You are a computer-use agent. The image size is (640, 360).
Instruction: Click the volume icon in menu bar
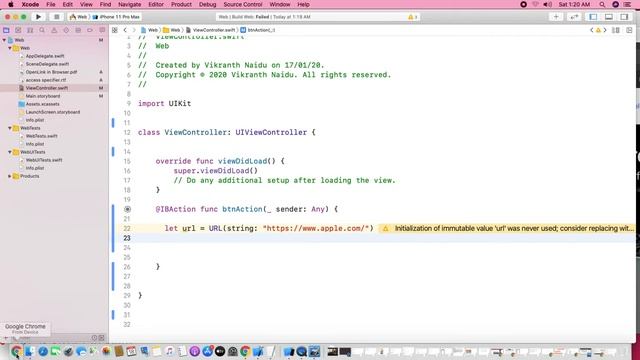pyautogui.click(x=548, y=4)
